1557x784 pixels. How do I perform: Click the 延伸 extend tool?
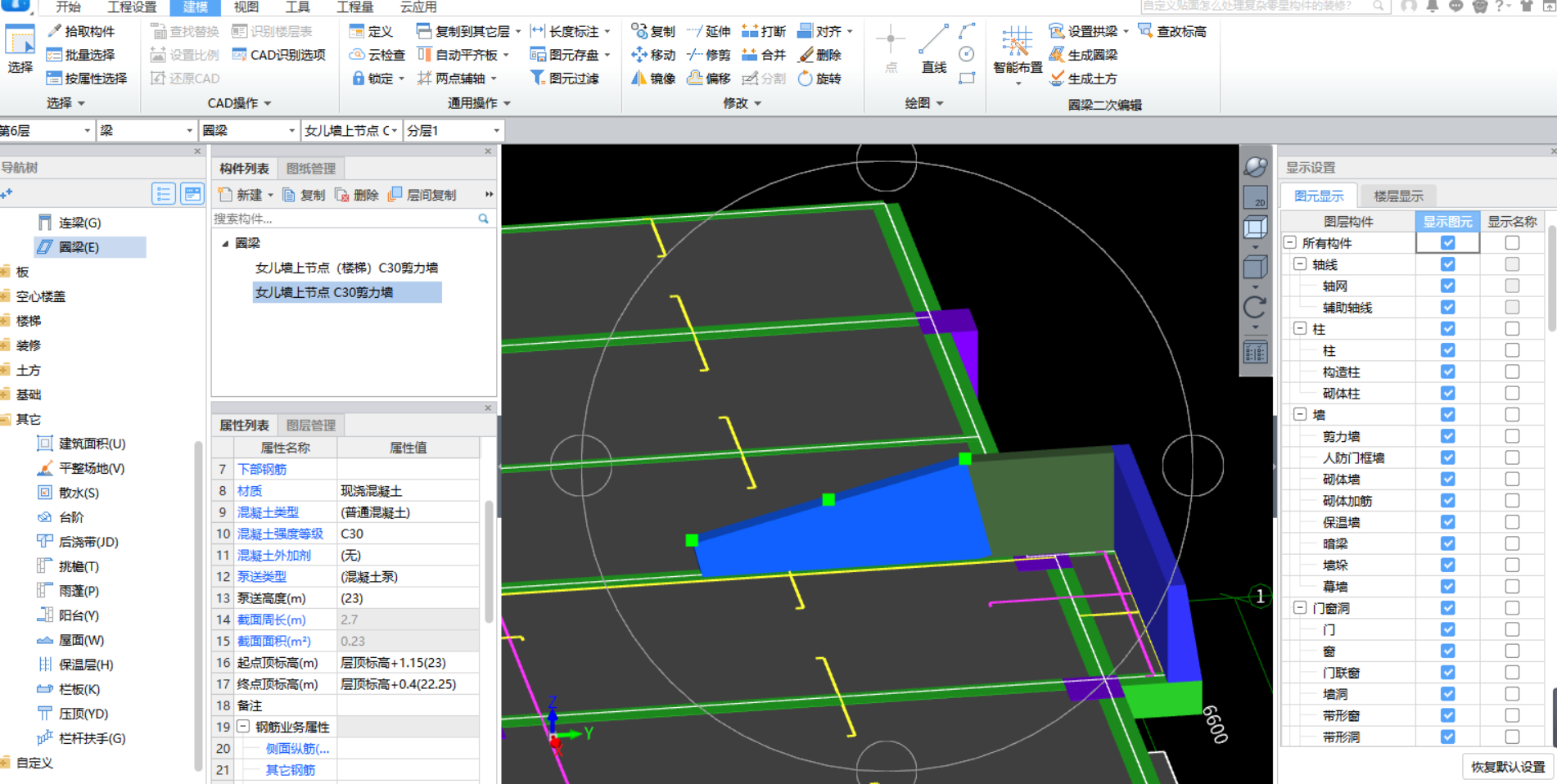(x=708, y=31)
